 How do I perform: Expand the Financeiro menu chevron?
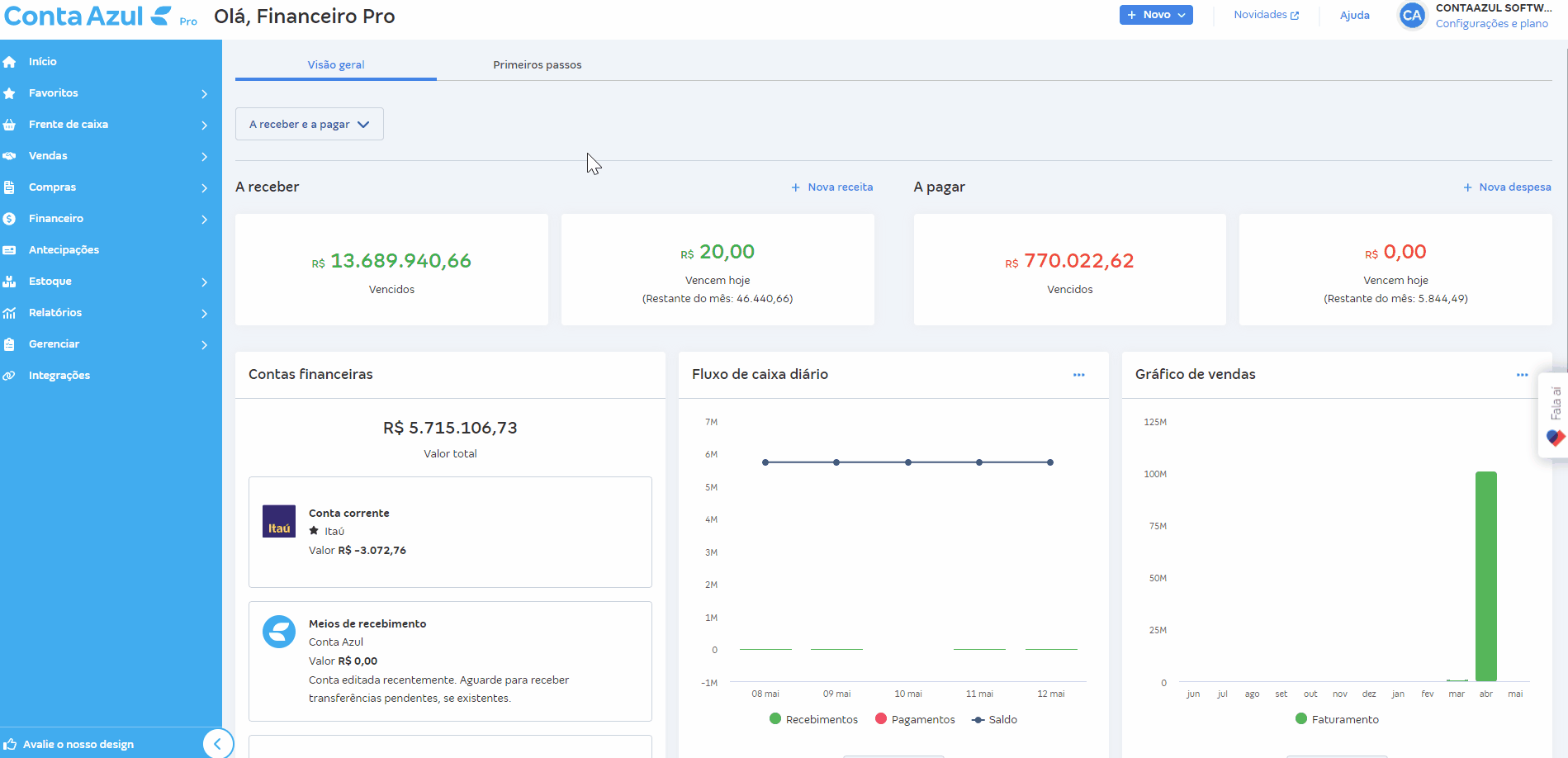[x=204, y=220]
